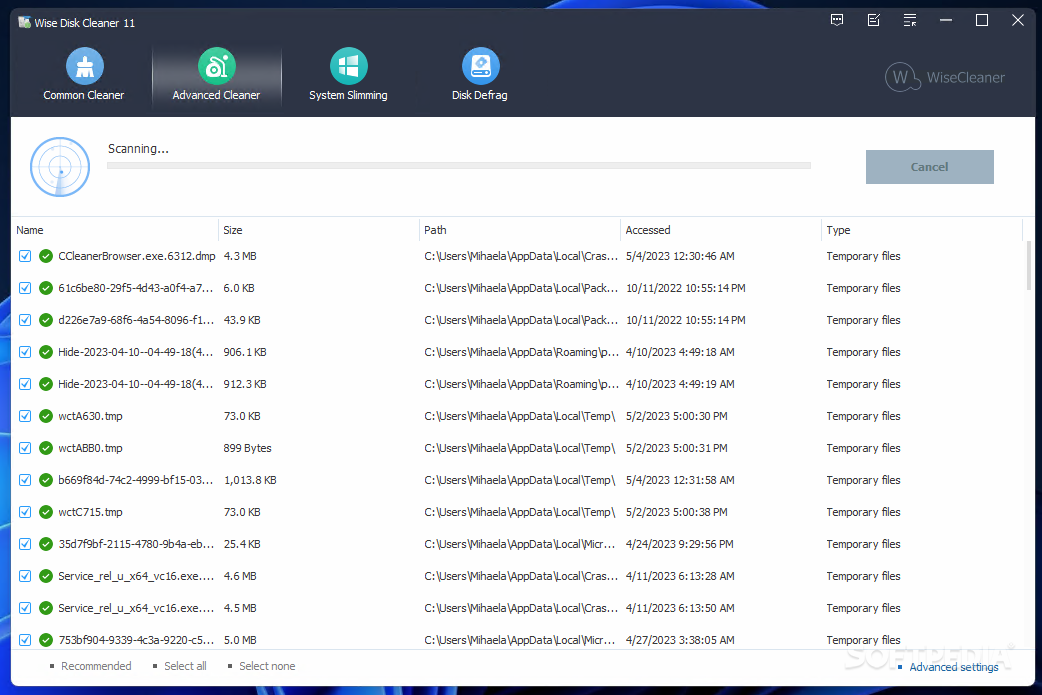Click the file list vertical scrollbar
The height and width of the screenshot is (695, 1042).
(x=1029, y=266)
